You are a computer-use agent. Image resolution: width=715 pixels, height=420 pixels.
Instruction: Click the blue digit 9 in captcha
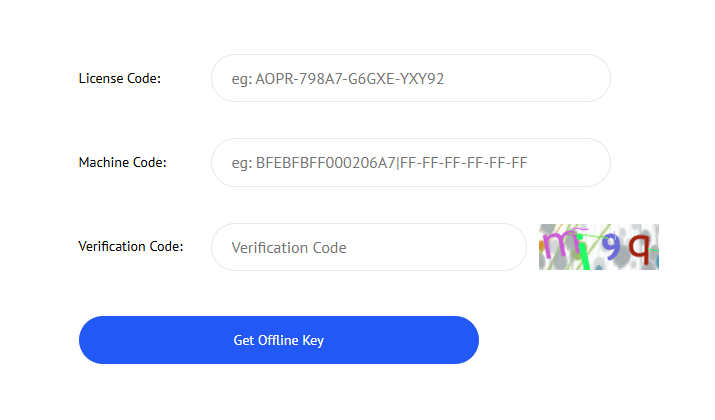pos(611,247)
